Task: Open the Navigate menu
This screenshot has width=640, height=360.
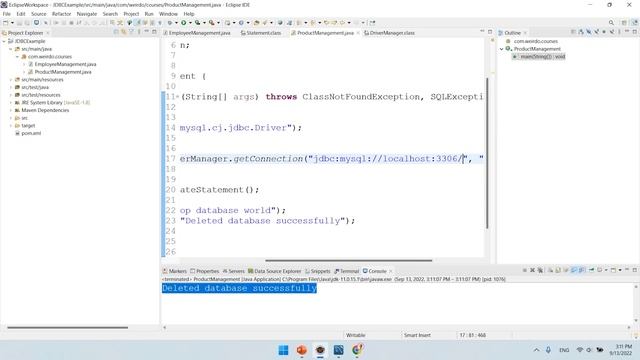Action: pos(87,13)
